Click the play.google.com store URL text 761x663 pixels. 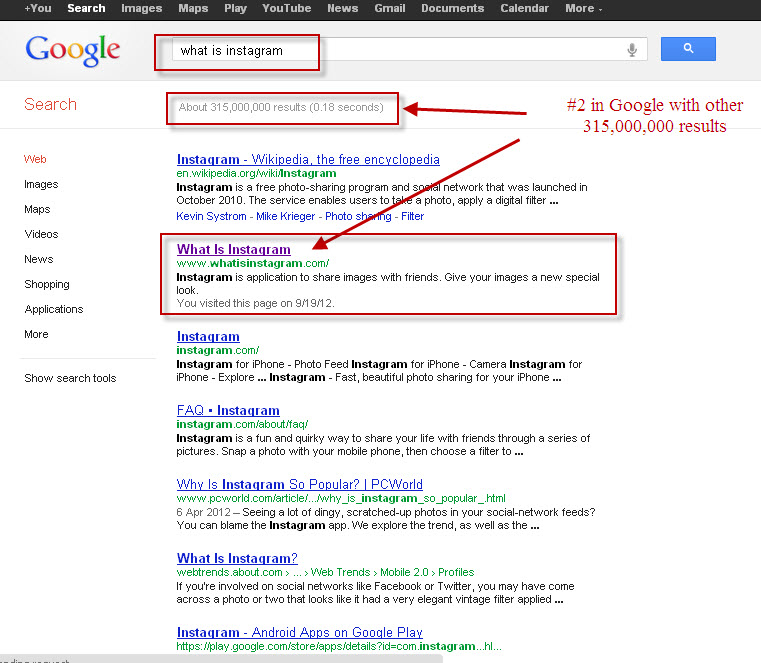pyautogui.click(x=339, y=646)
